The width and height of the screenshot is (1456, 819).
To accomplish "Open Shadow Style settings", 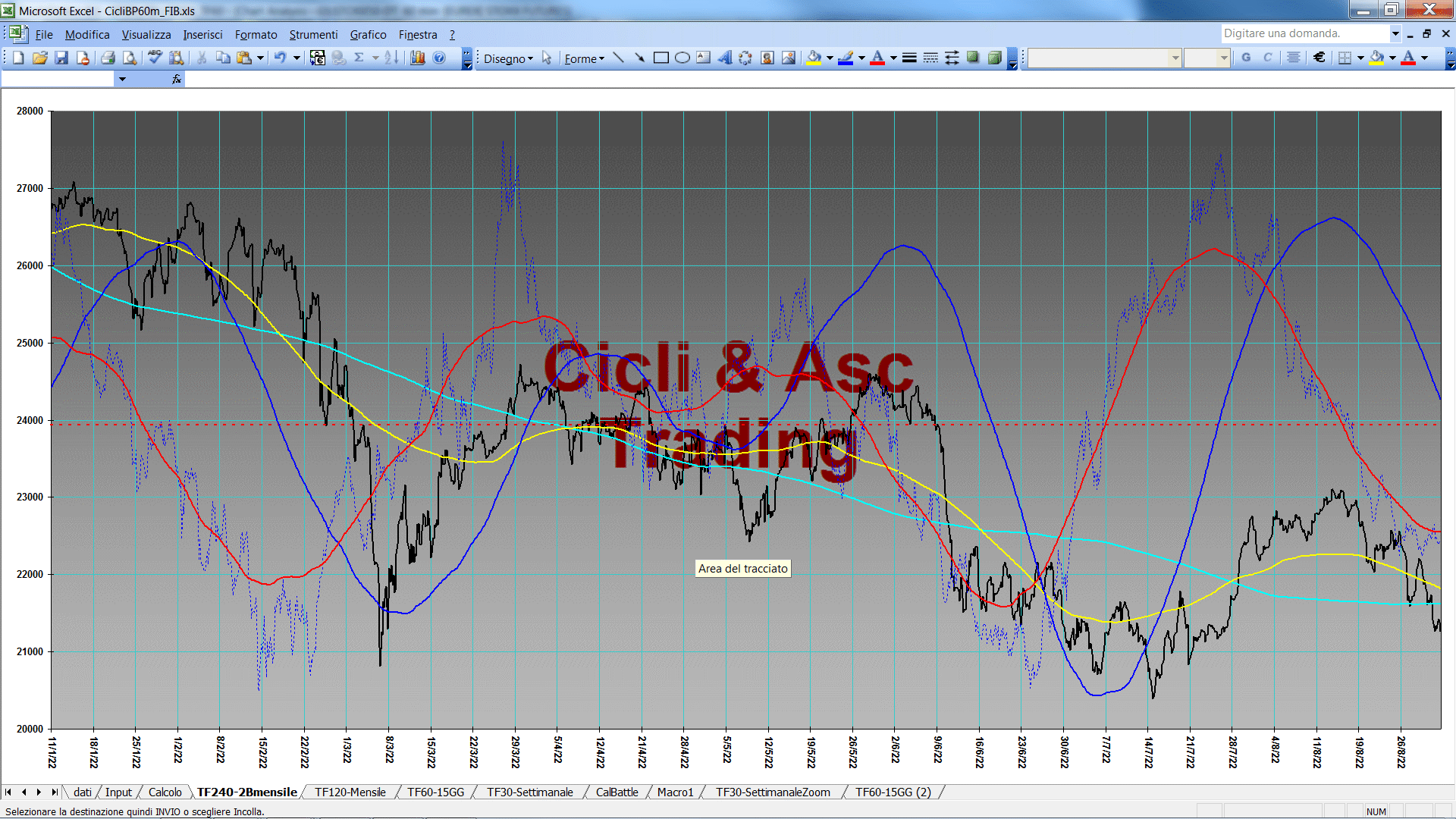I will 973,58.
